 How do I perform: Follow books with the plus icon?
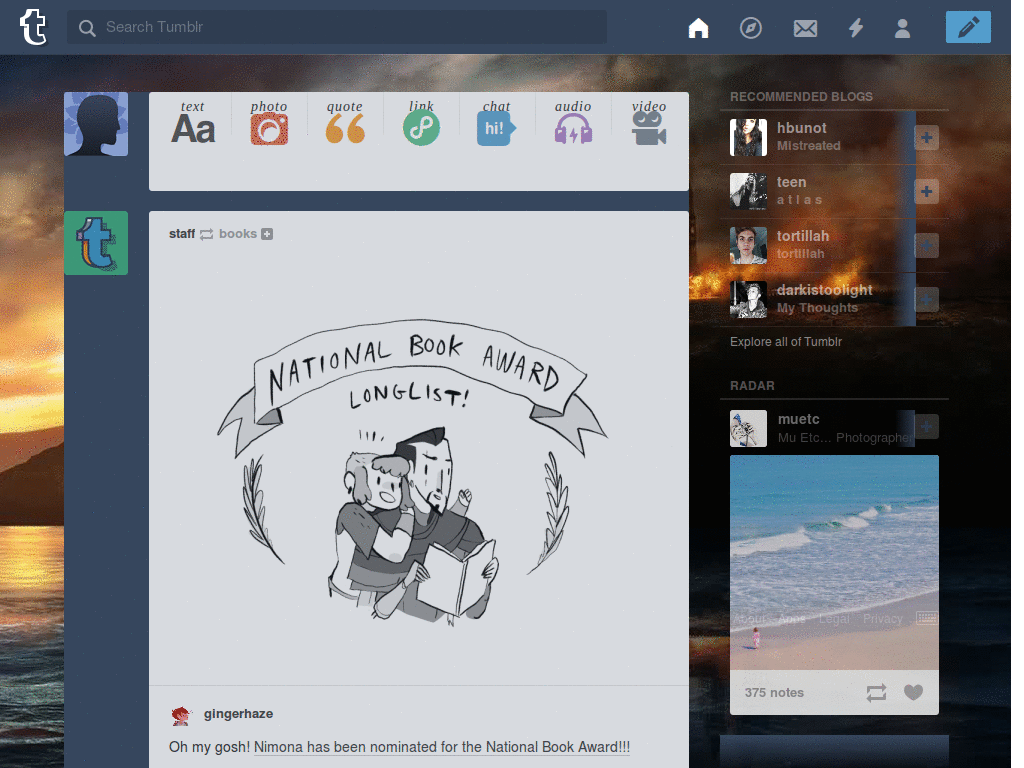coord(267,234)
